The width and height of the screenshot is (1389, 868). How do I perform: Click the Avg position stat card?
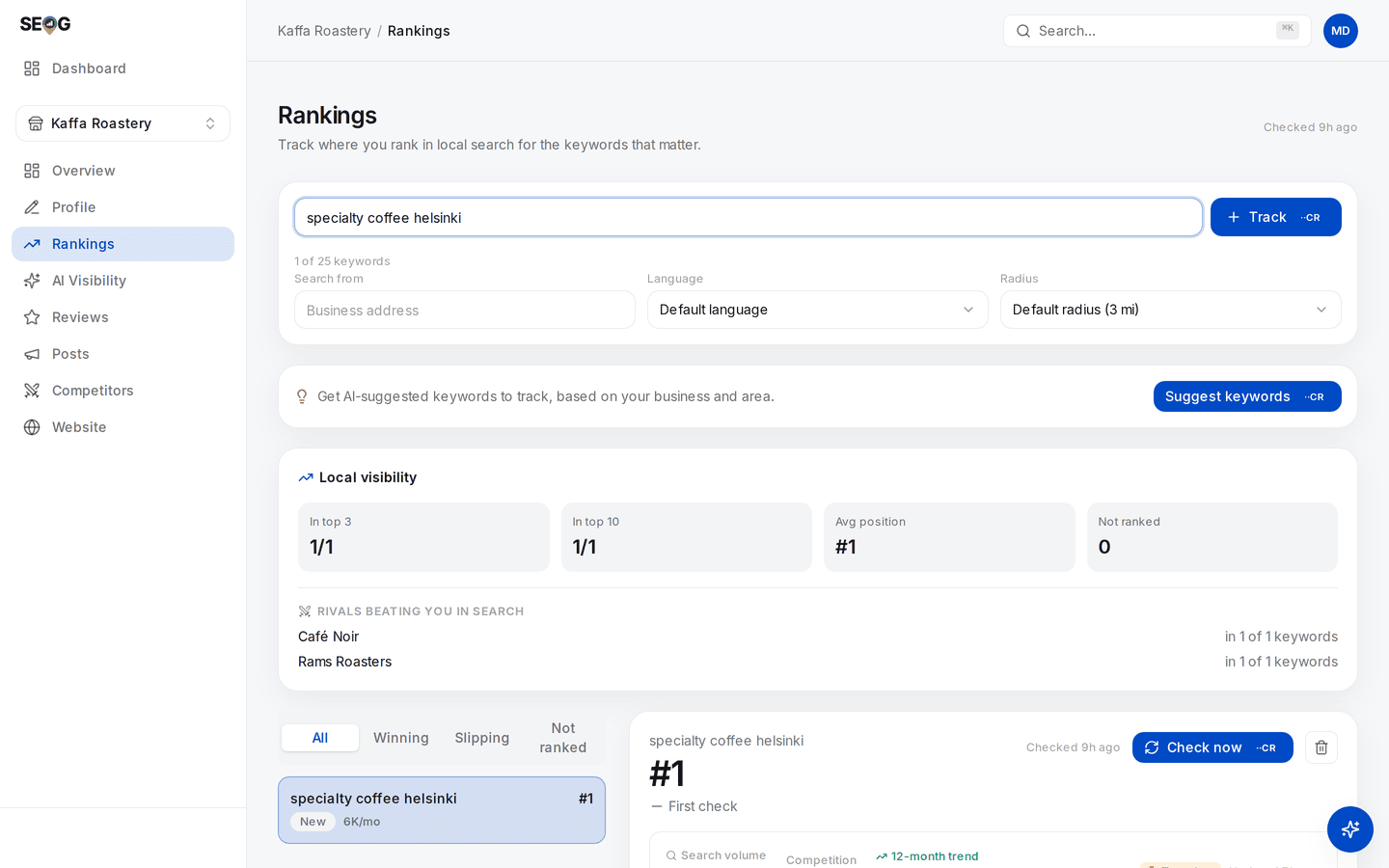point(949,537)
